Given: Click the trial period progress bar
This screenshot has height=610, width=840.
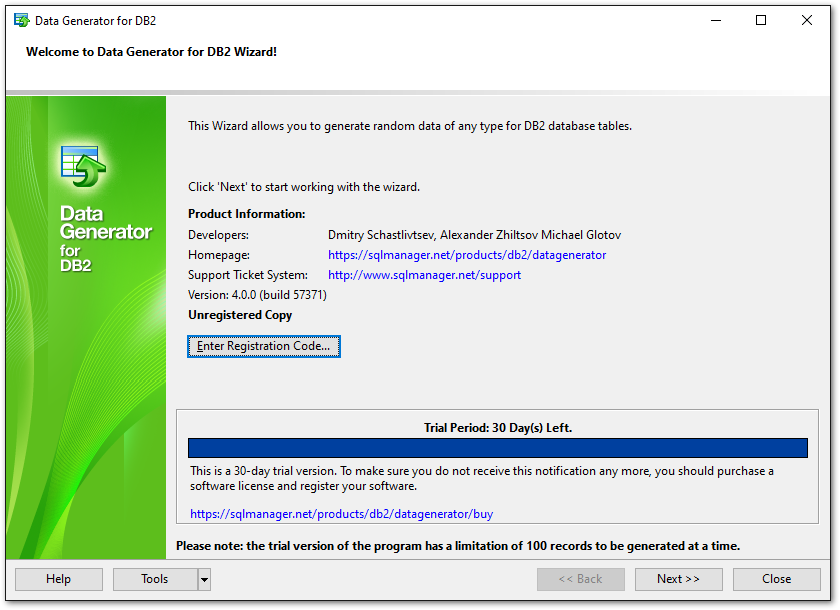Looking at the screenshot, I should (498, 448).
